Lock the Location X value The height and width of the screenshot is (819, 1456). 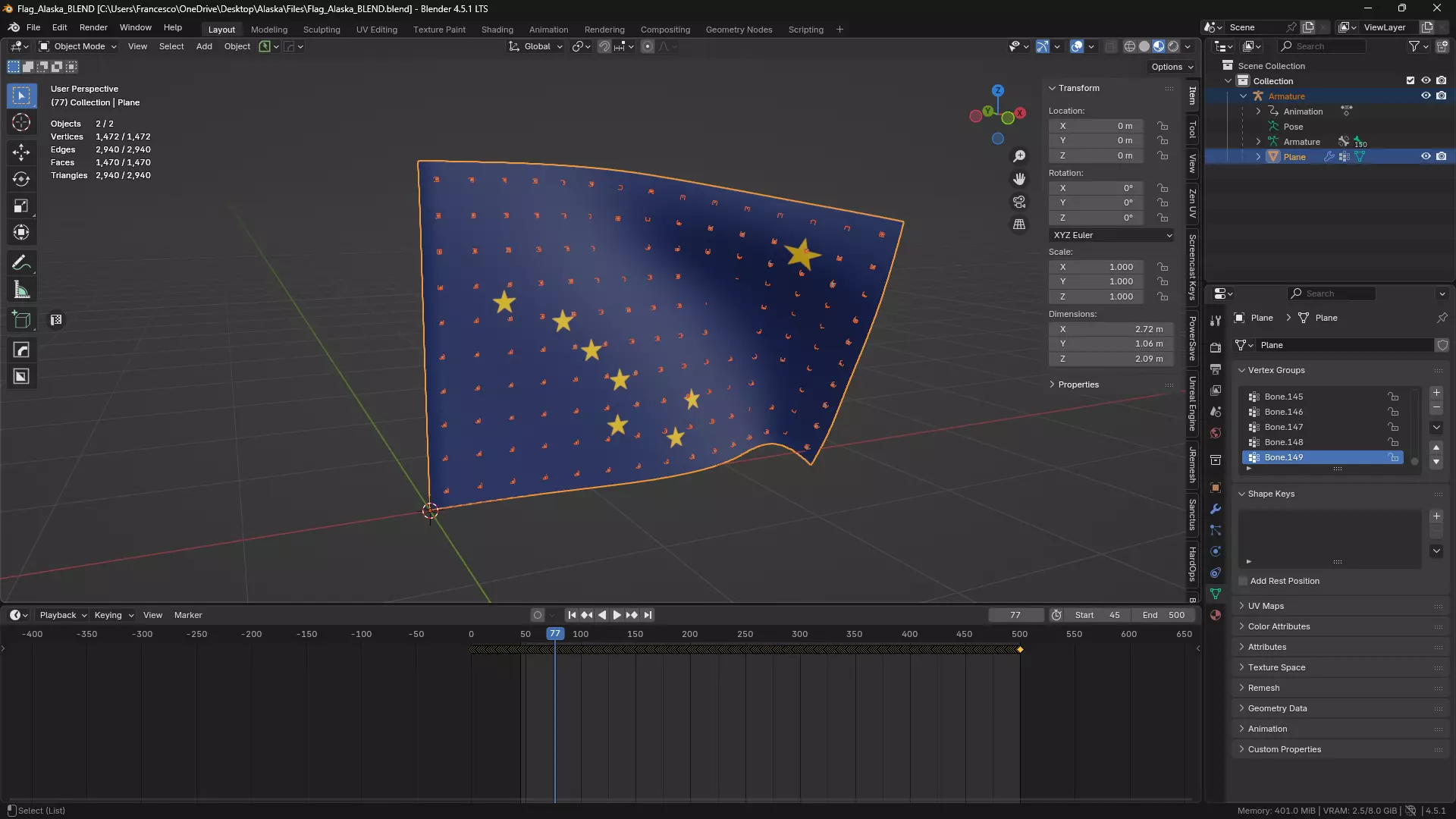click(1163, 126)
